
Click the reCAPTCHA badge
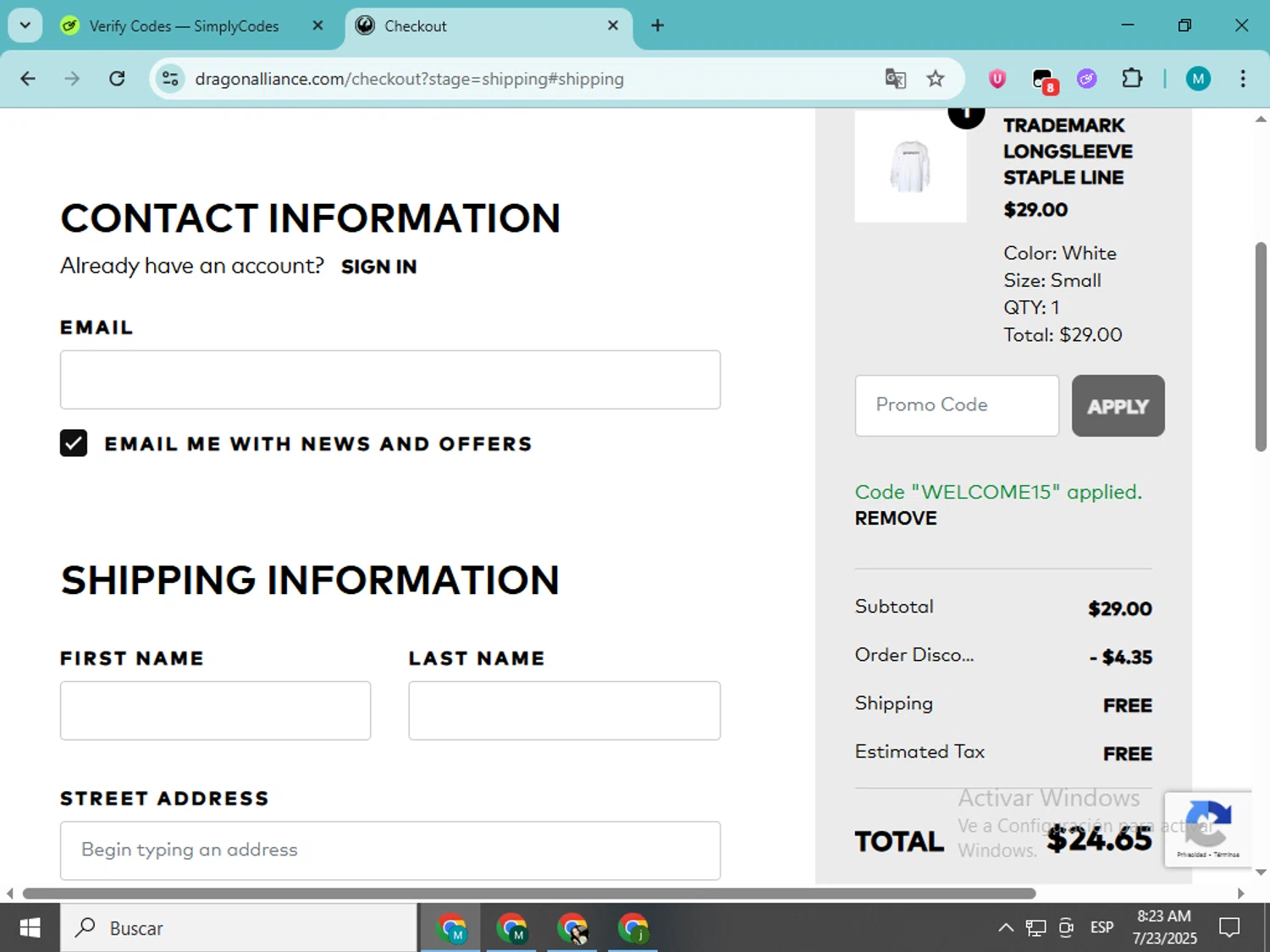(x=1208, y=829)
